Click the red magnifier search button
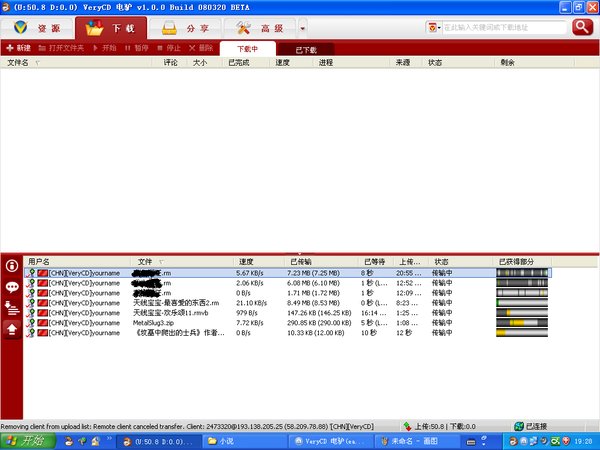The width and height of the screenshot is (600, 450). tap(582, 27)
